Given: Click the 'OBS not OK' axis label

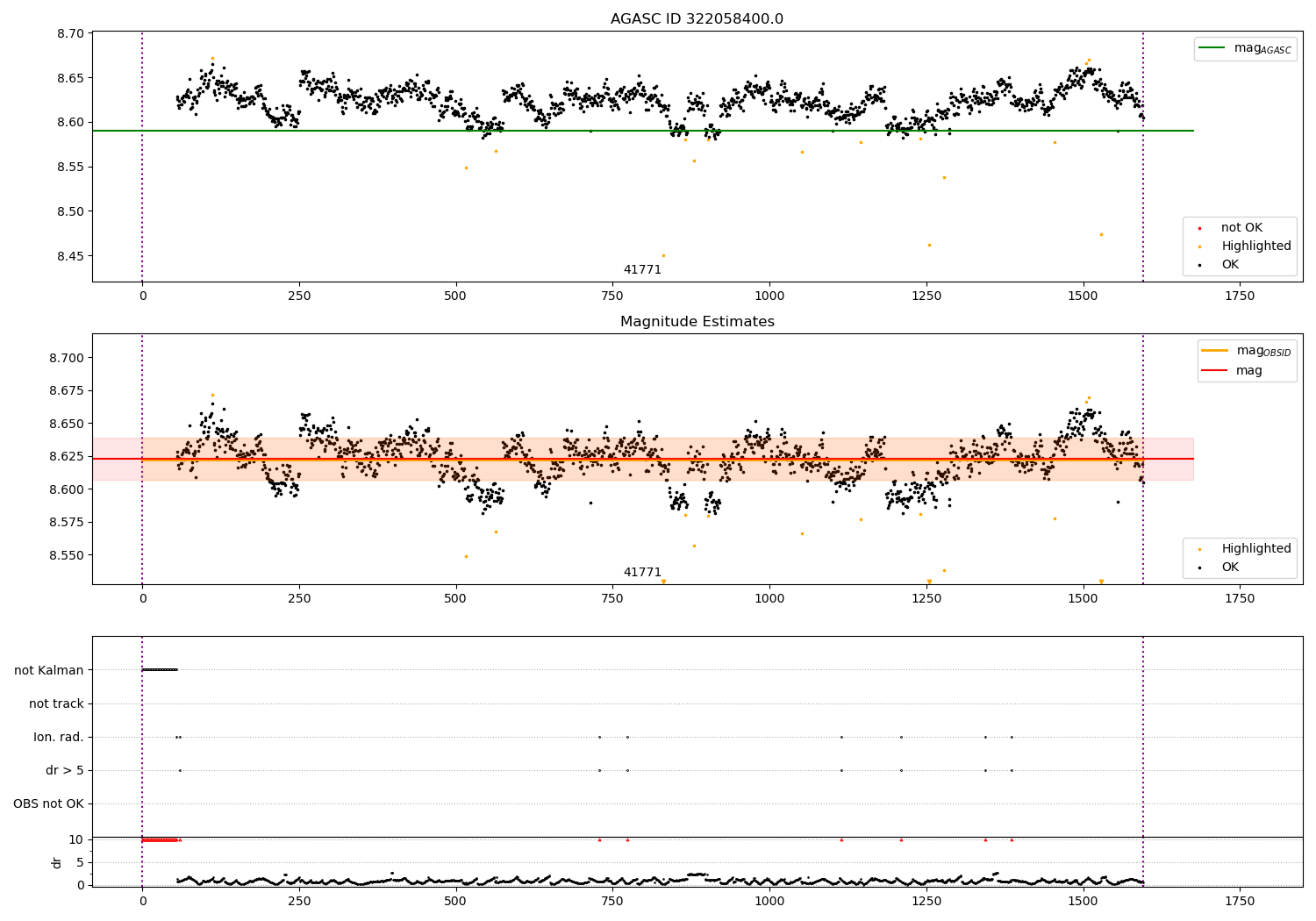Looking at the screenshot, I should tap(48, 804).
